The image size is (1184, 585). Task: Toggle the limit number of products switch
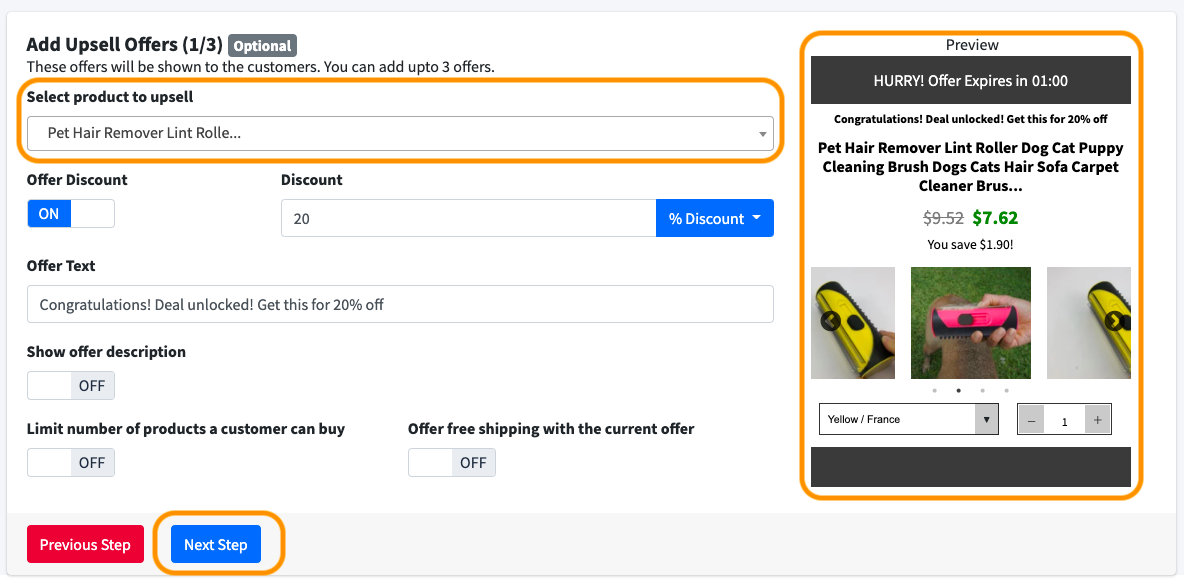[x=71, y=462]
